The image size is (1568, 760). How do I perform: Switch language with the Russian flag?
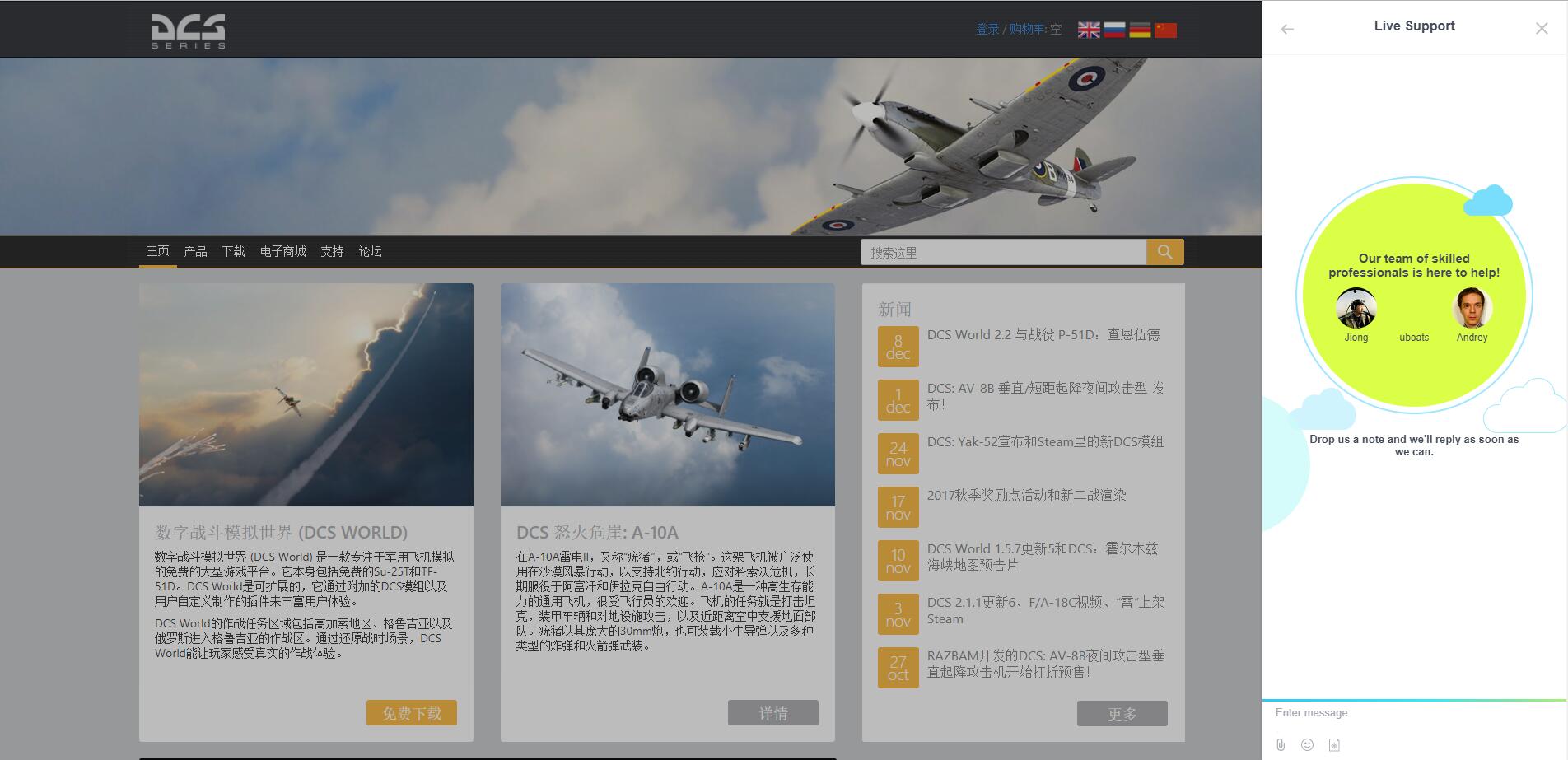coord(1114,30)
